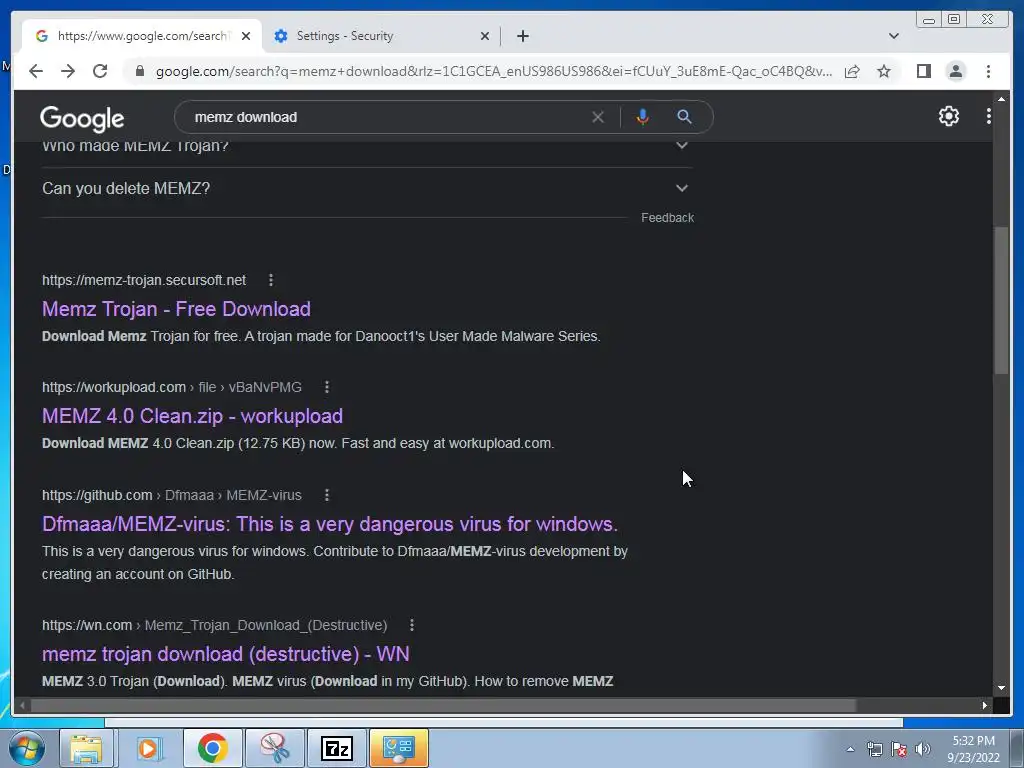Open the Chrome profile avatar
Image resolution: width=1024 pixels, height=768 pixels.
[x=955, y=71]
